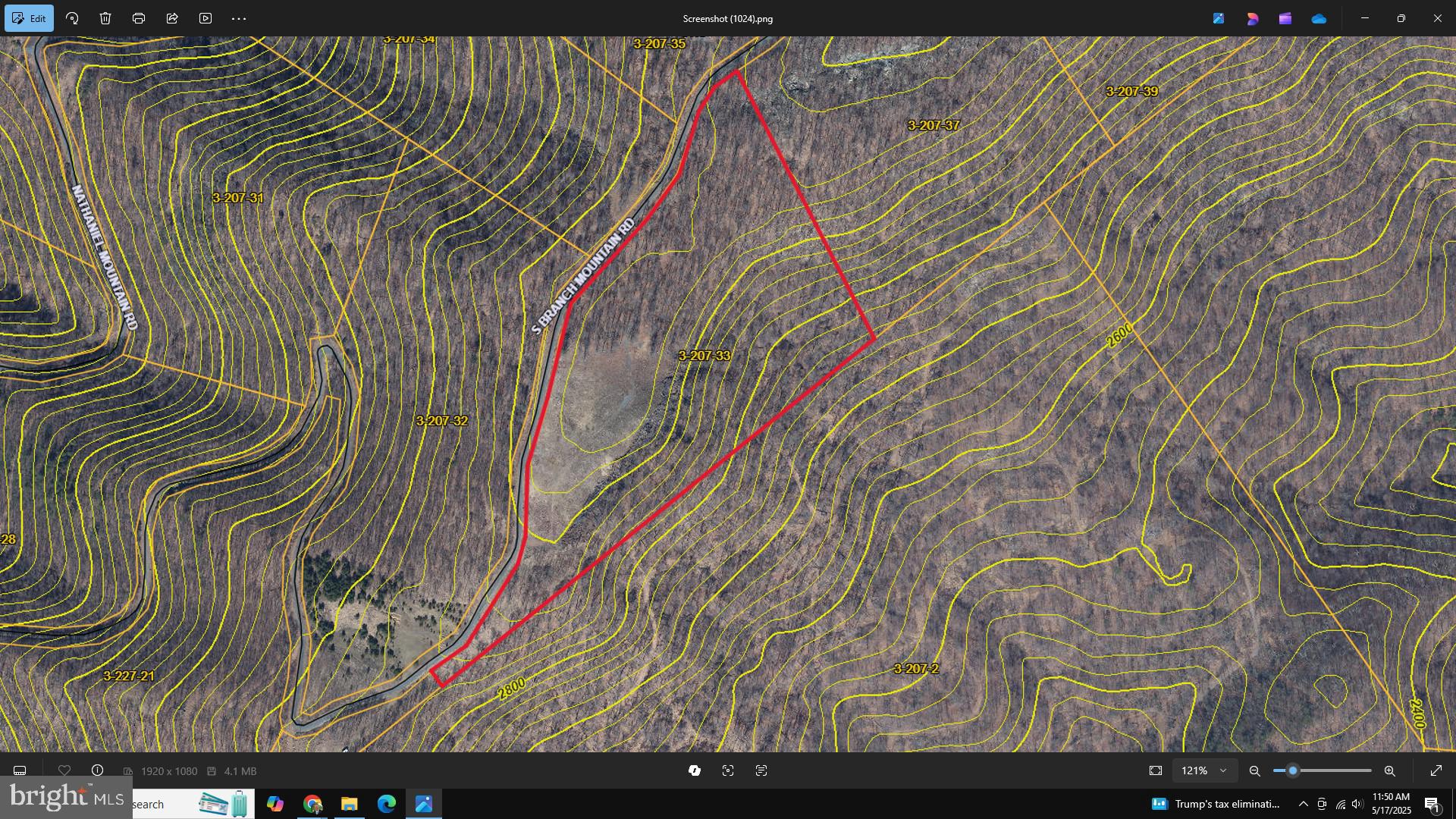
Task: Start the slideshow from the play icon
Action: pyautogui.click(x=206, y=18)
